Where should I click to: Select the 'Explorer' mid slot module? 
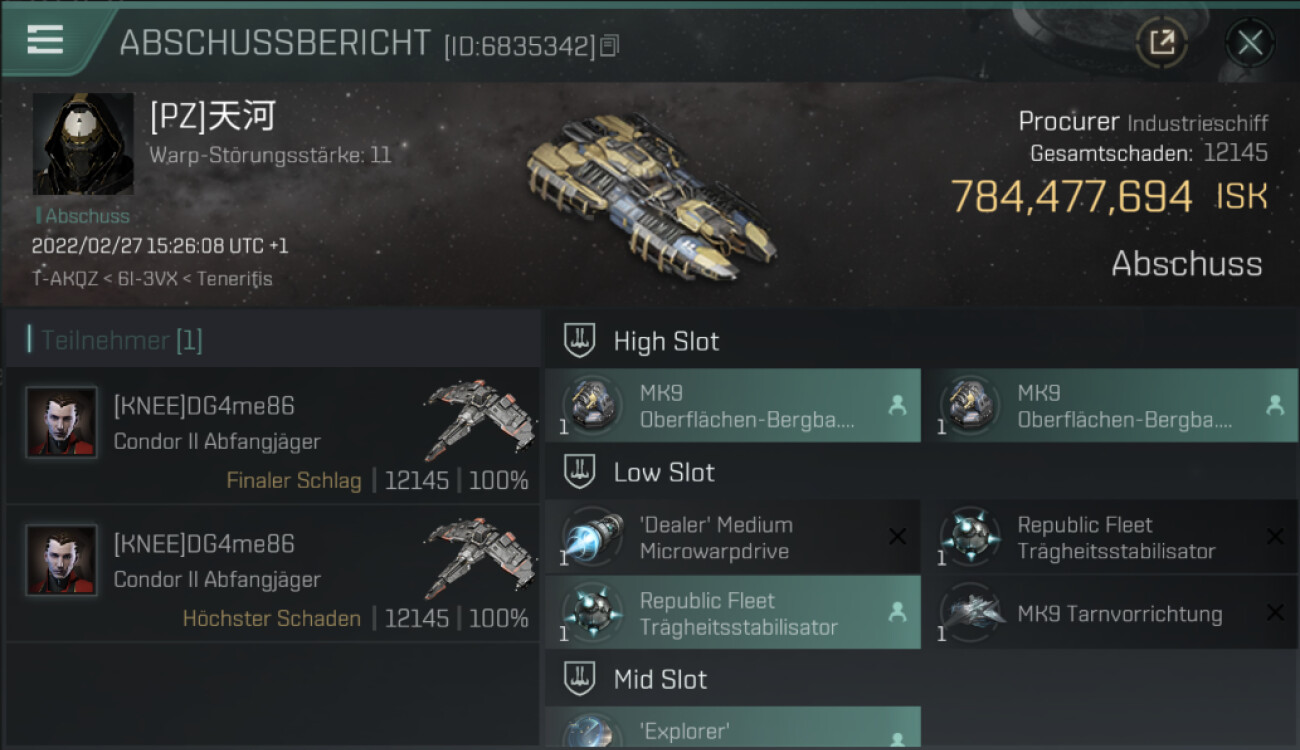pos(733,727)
